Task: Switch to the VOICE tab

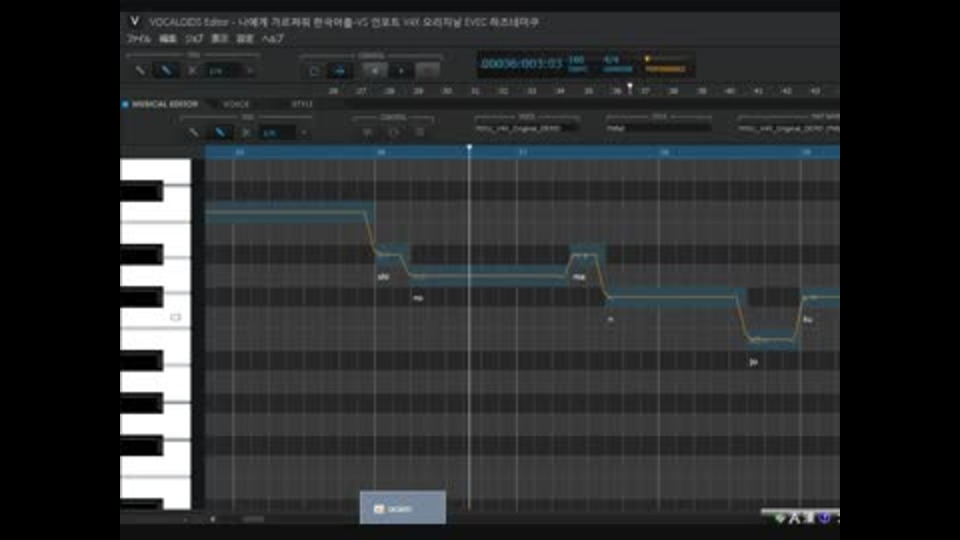Action: 236,105
